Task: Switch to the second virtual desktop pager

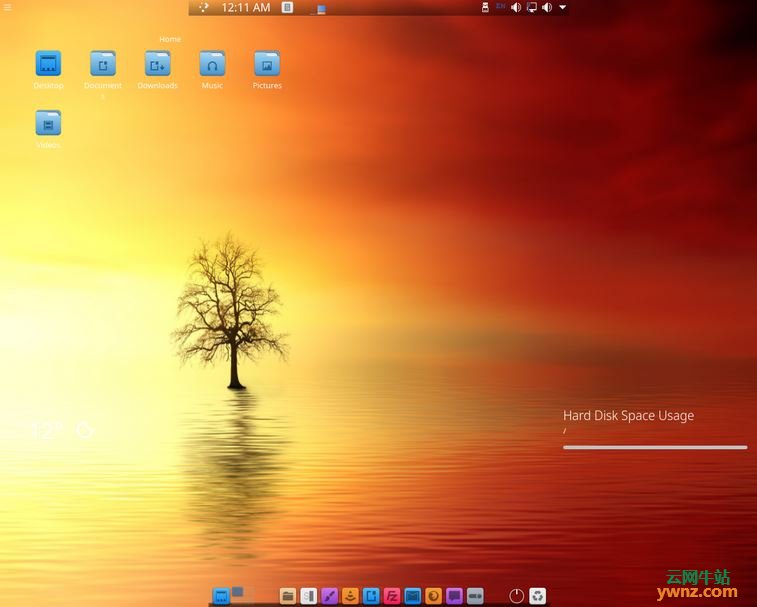Action: click(238, 592)
